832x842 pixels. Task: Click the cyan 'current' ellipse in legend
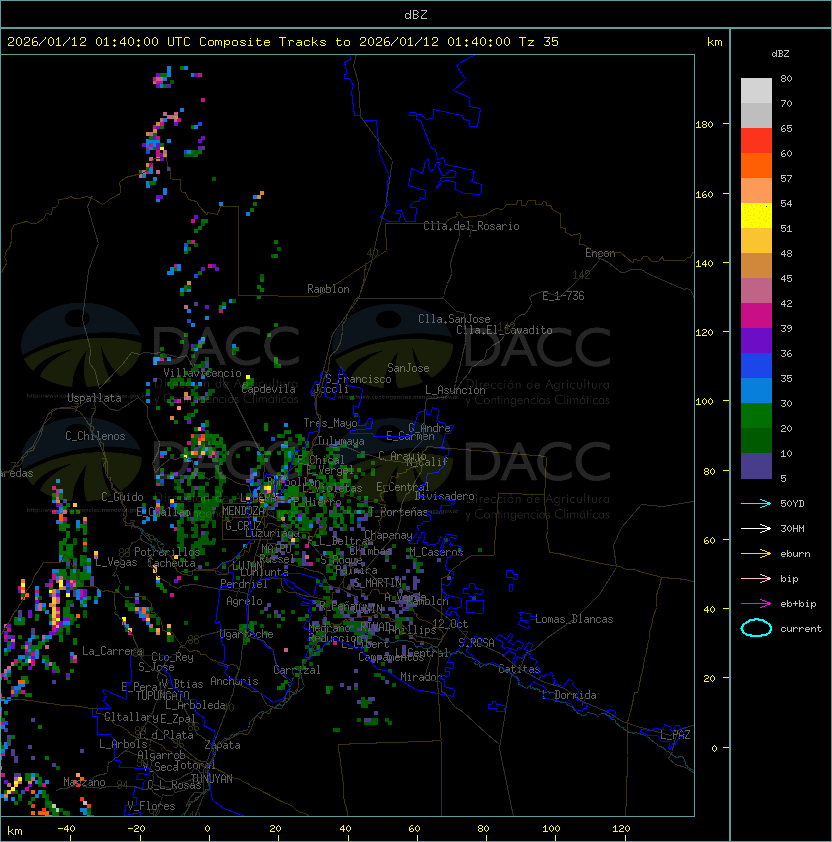pos(756,628)
